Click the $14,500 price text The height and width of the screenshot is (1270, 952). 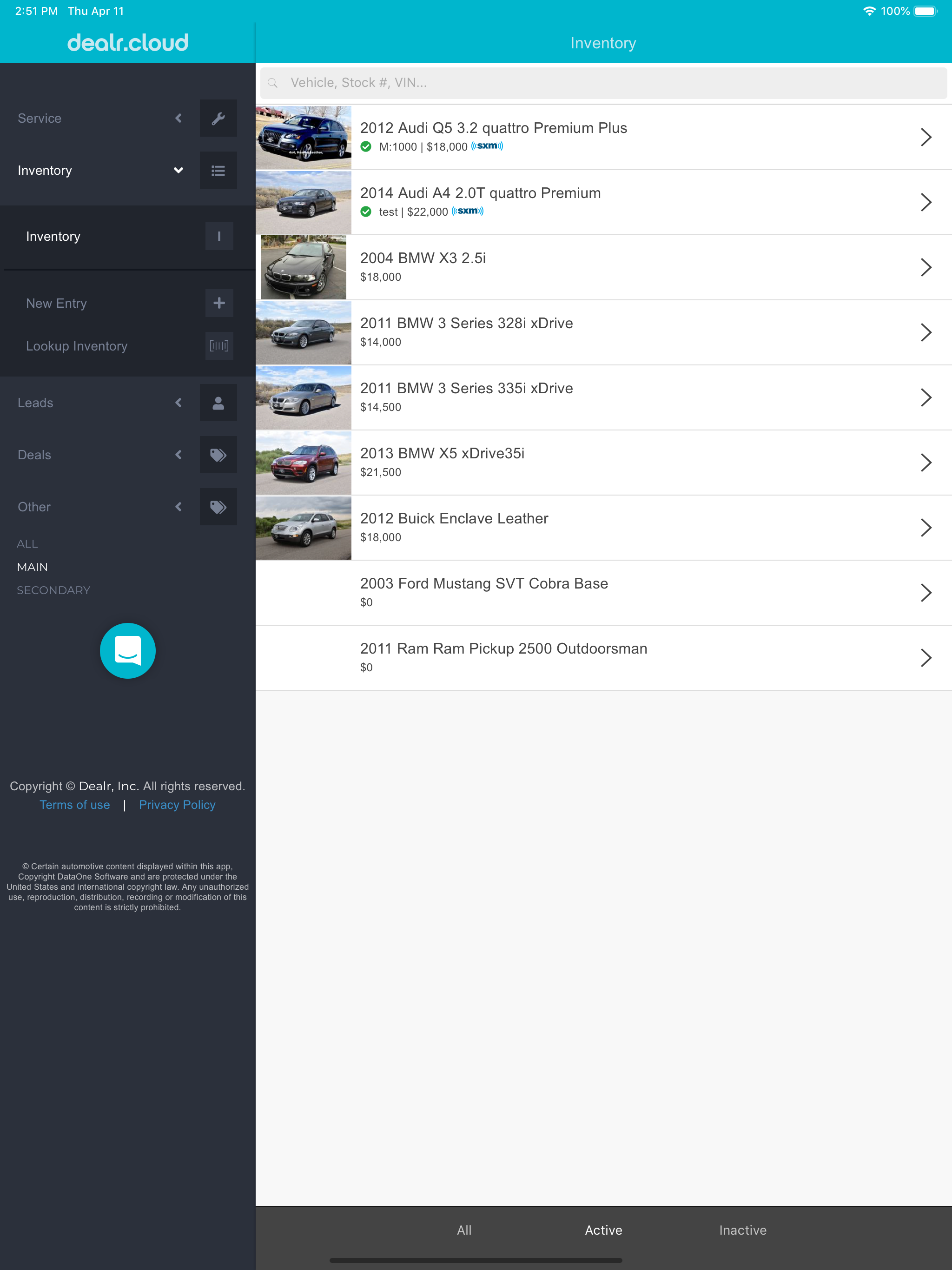[x=381, y=407]
